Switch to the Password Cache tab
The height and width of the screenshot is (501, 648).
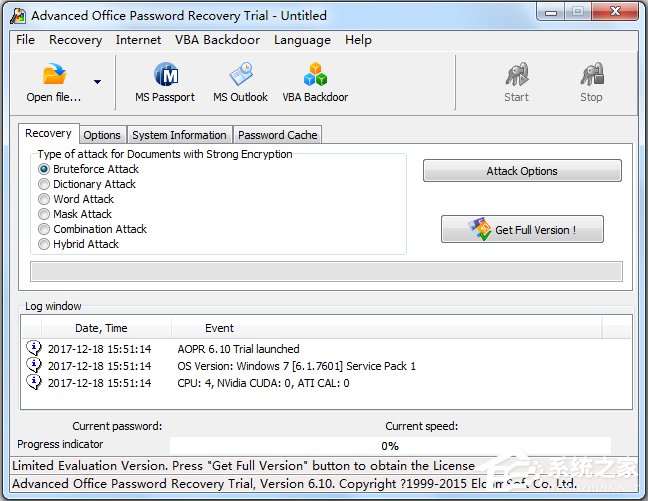(278, 135)
